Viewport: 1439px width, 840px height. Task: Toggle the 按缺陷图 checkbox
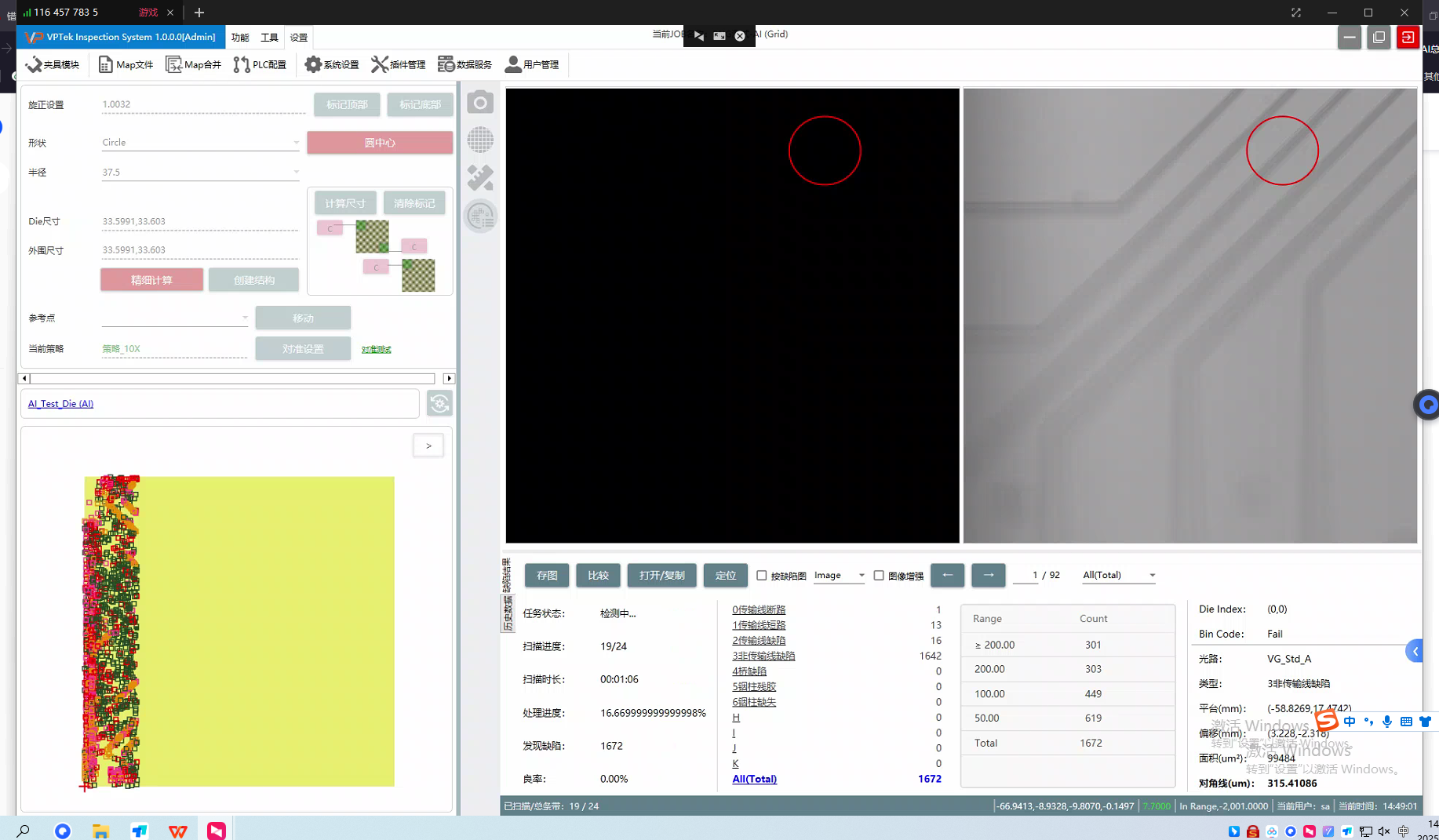point(761,575)
